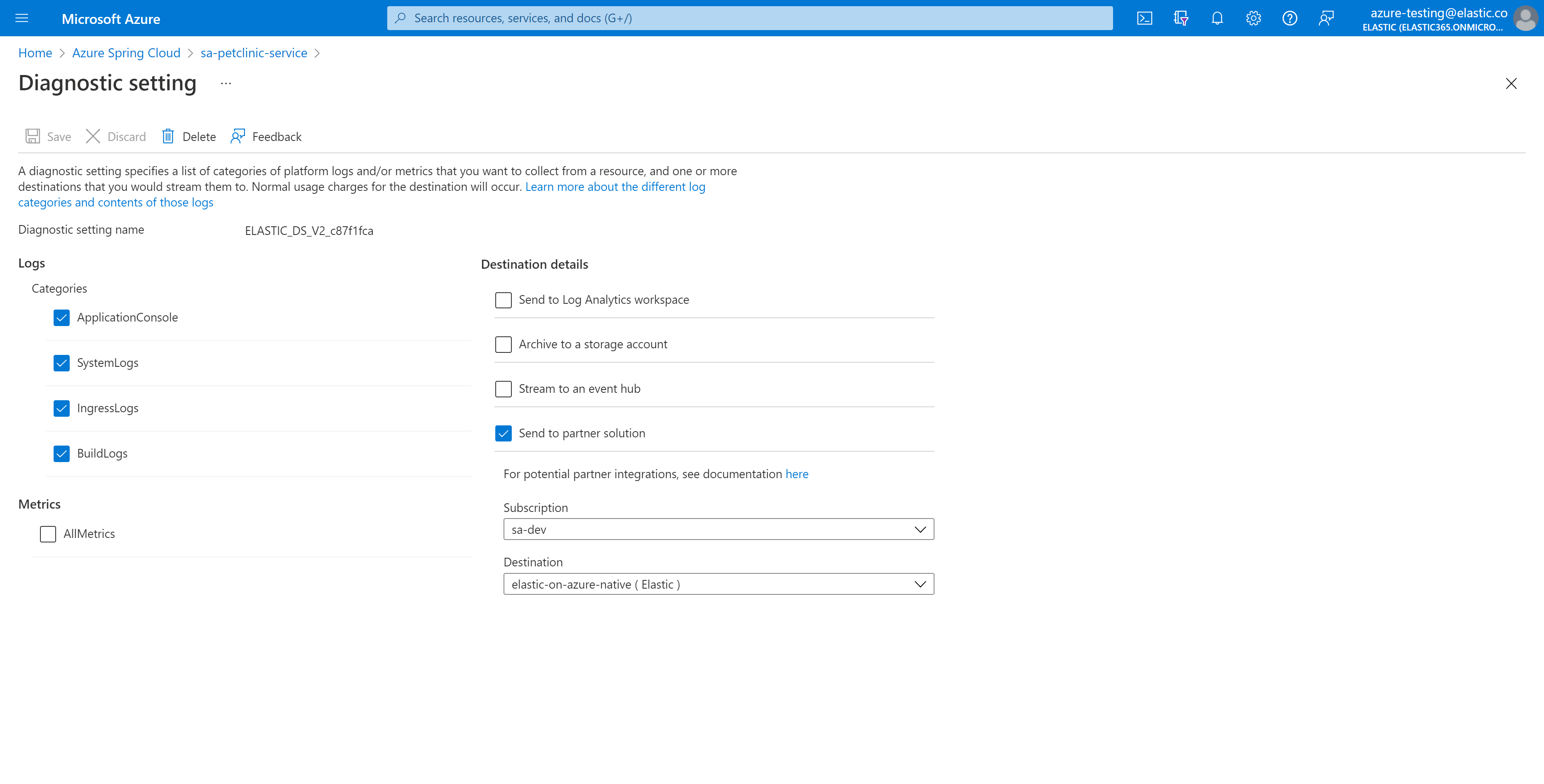
Task: Open the account avatar menu
Action: [1525, 18]
